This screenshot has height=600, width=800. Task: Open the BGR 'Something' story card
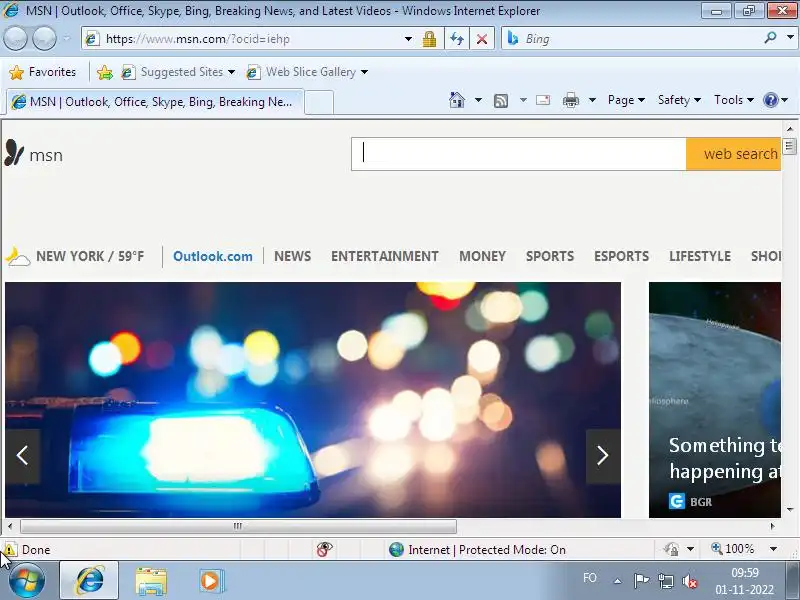pyautogui.click(x=715, y=399)
